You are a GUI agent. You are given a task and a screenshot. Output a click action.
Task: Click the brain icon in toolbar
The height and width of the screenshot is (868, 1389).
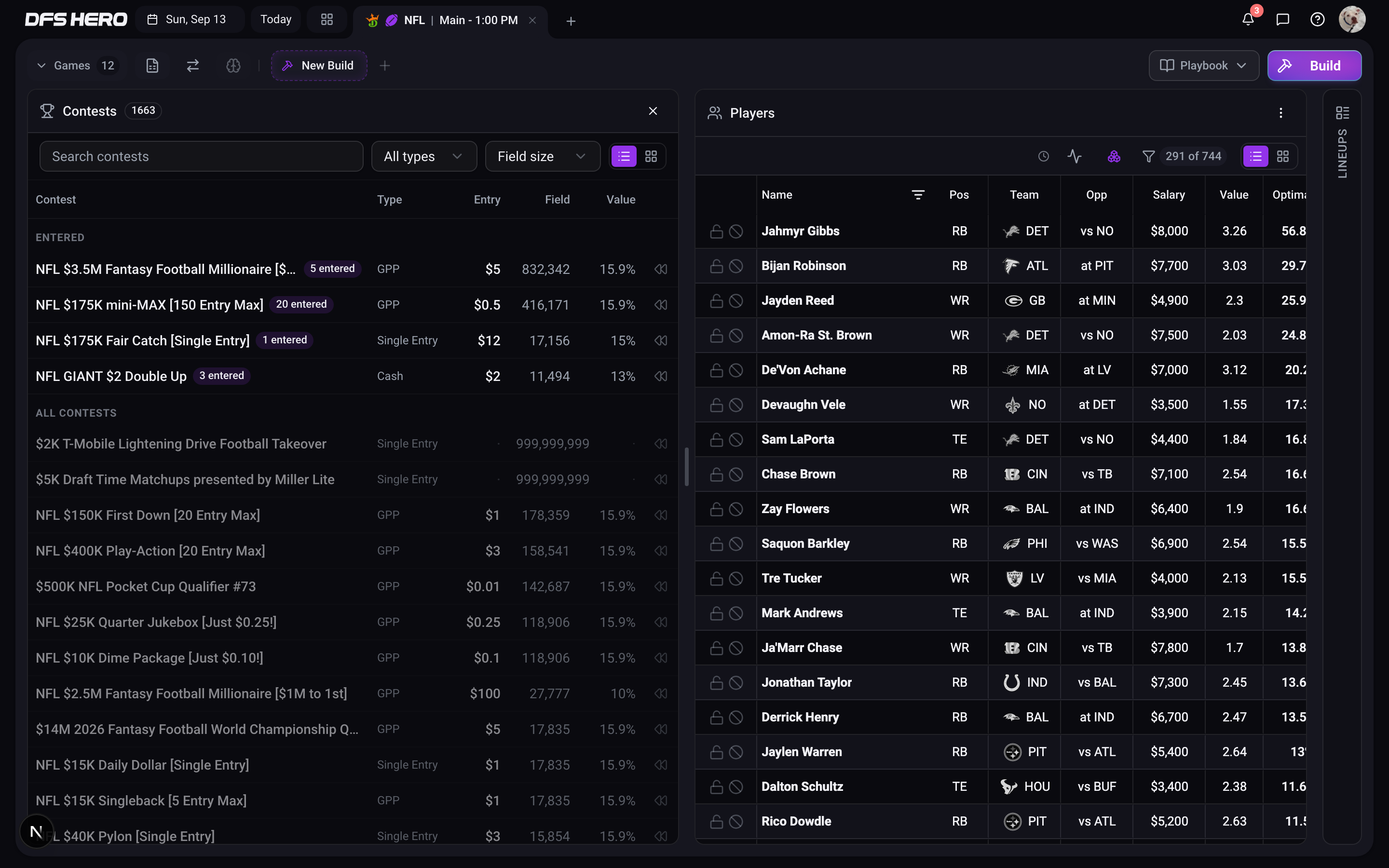[x=233, y=66]
